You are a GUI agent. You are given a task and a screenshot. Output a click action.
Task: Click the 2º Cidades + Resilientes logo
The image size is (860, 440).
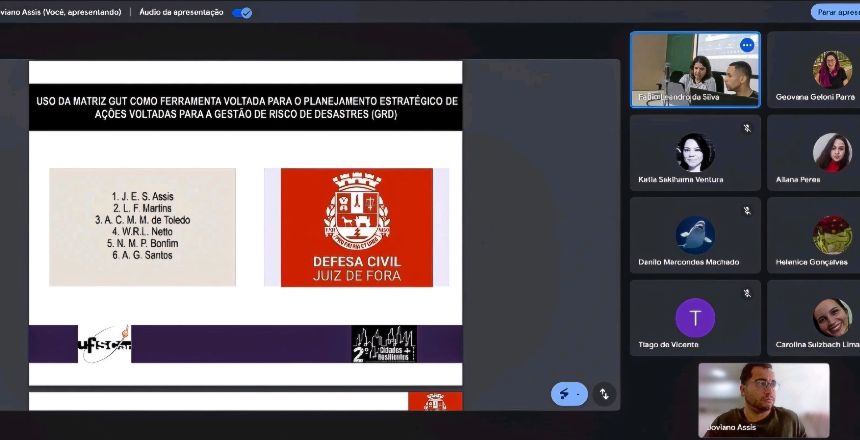(x=384, y=344)
